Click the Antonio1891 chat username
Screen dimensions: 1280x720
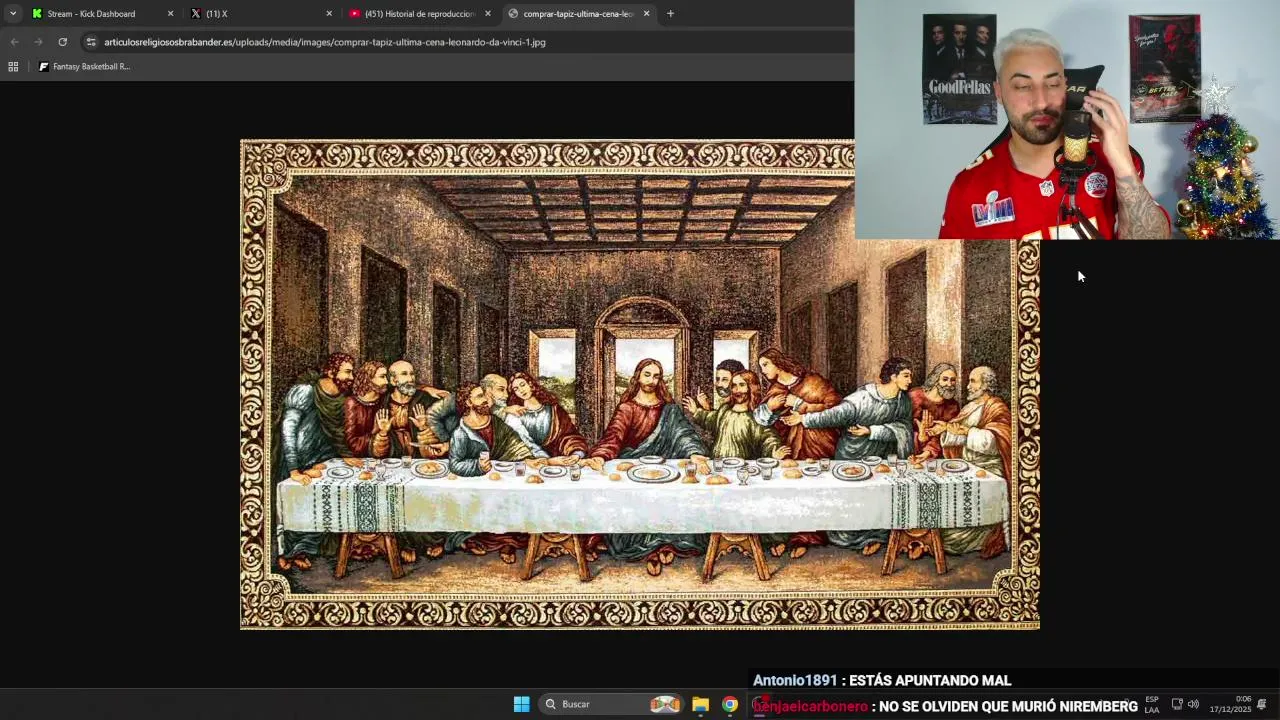point(795,681)
